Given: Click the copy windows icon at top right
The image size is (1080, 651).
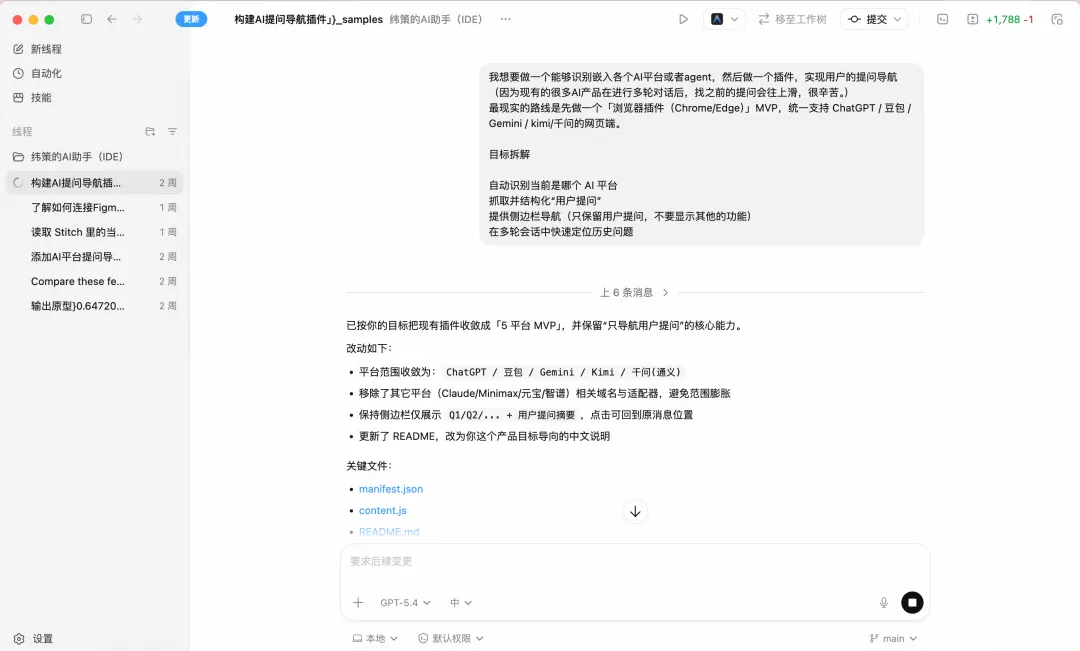Looking at the screenshot, I should pyautogui.click(x=1057, y=19).
